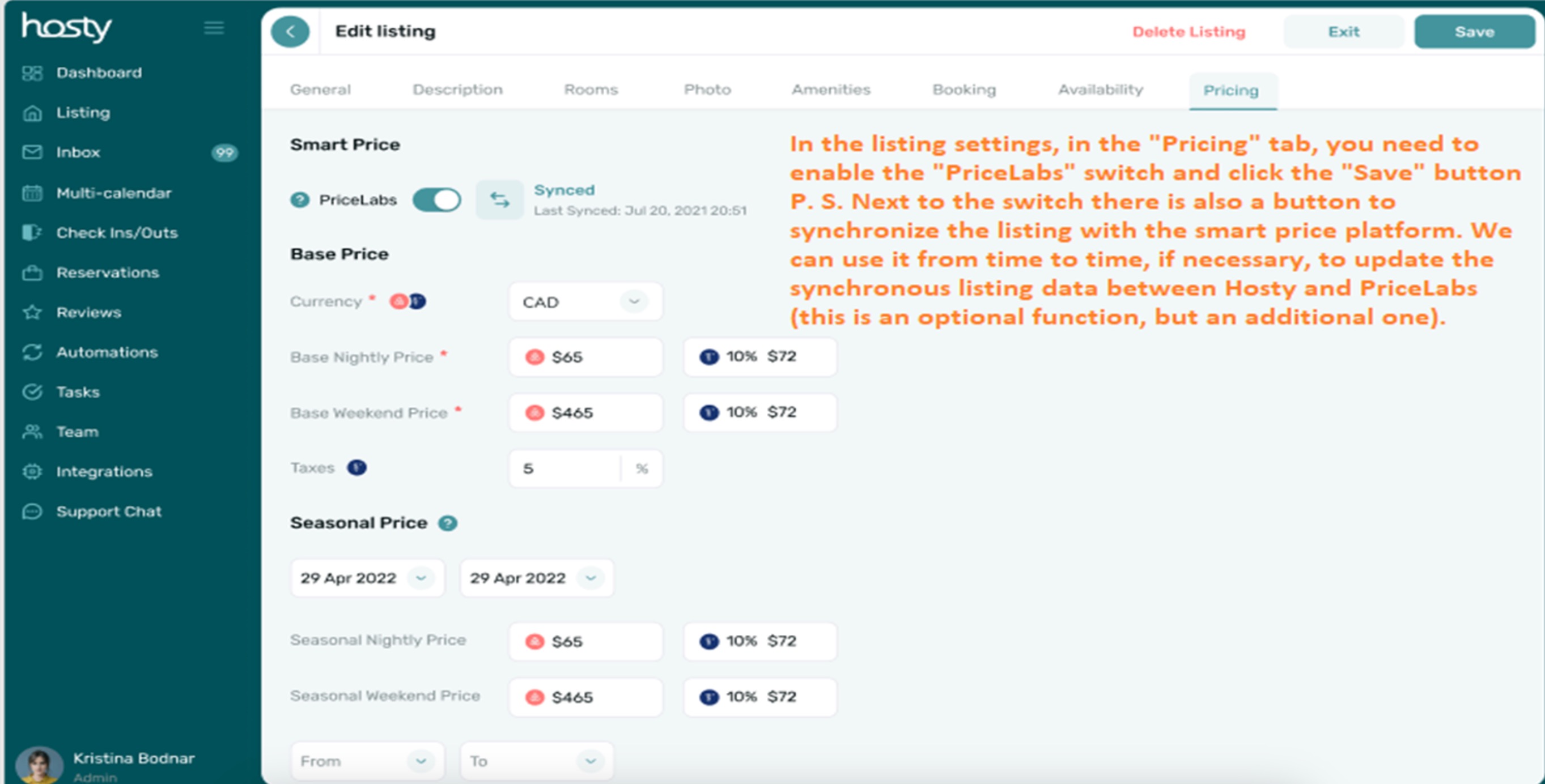
Task: Open Reservations from the sidebar menu
Action: coord(108,272)
